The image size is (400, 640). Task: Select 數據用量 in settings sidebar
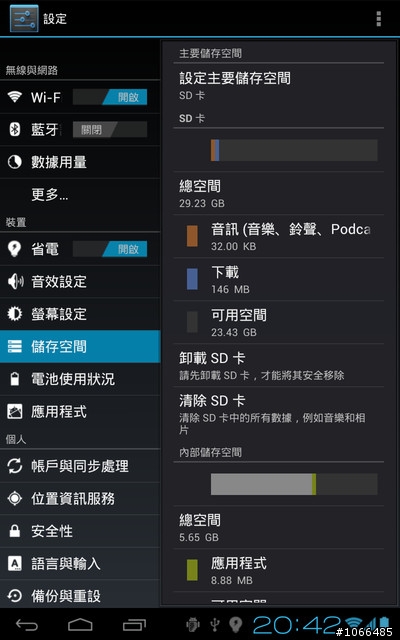80,162
